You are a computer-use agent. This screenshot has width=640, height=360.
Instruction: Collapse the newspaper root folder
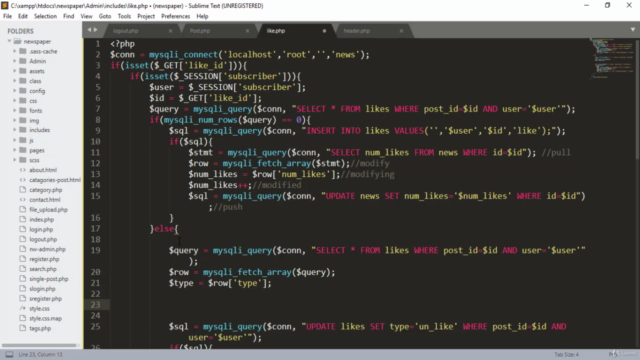point(9,41)
